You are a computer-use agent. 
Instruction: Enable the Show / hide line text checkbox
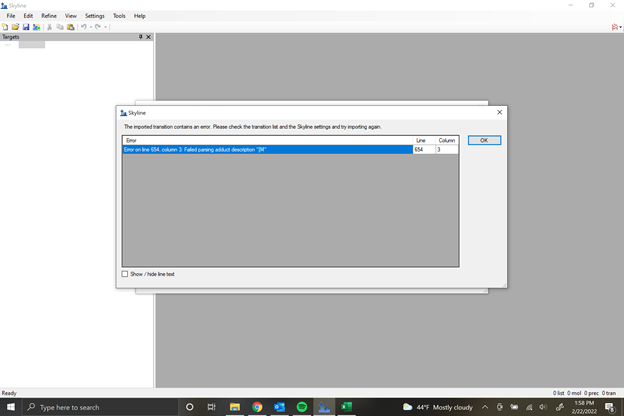125,274
